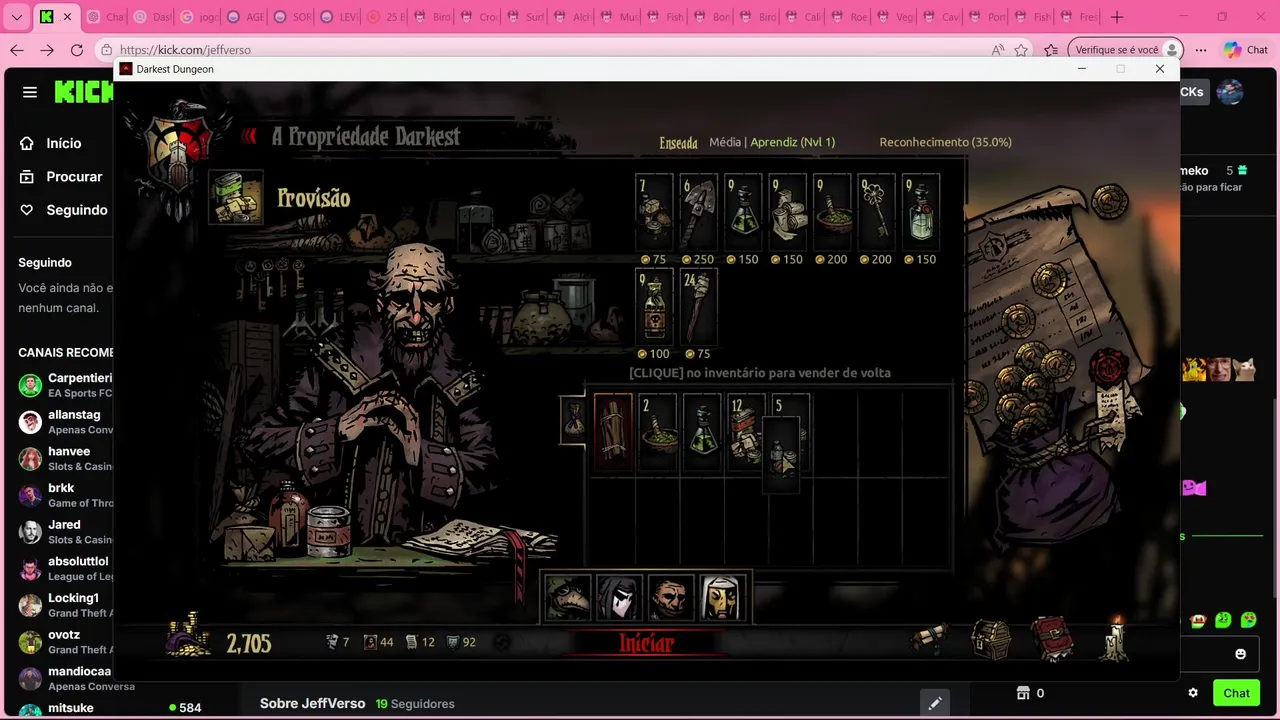Screen dimensions: 1280x720
Task: Open the Kick hamburger menu
Action: [30, 92]
